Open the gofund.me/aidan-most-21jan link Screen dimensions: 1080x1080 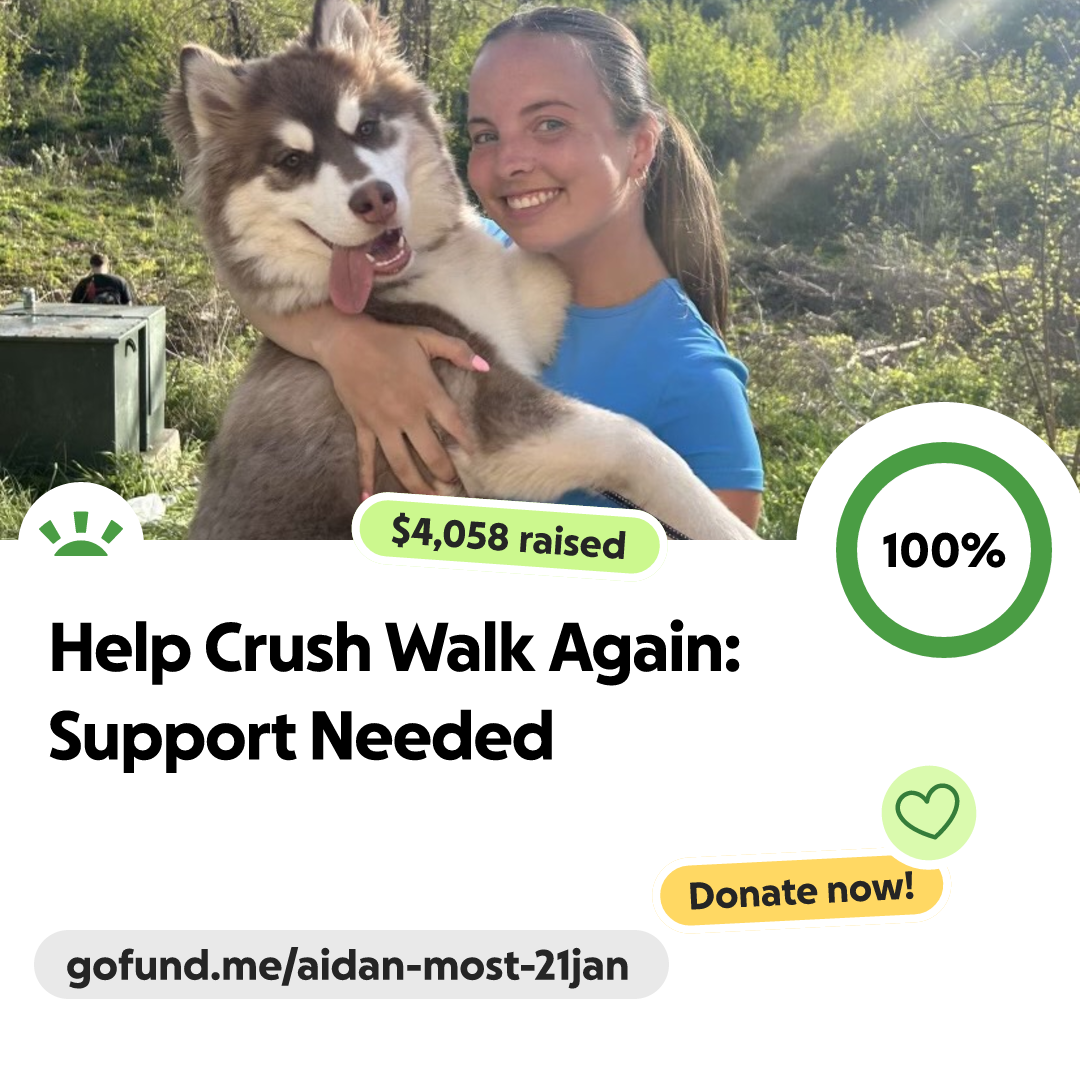(x=351, y=964)
